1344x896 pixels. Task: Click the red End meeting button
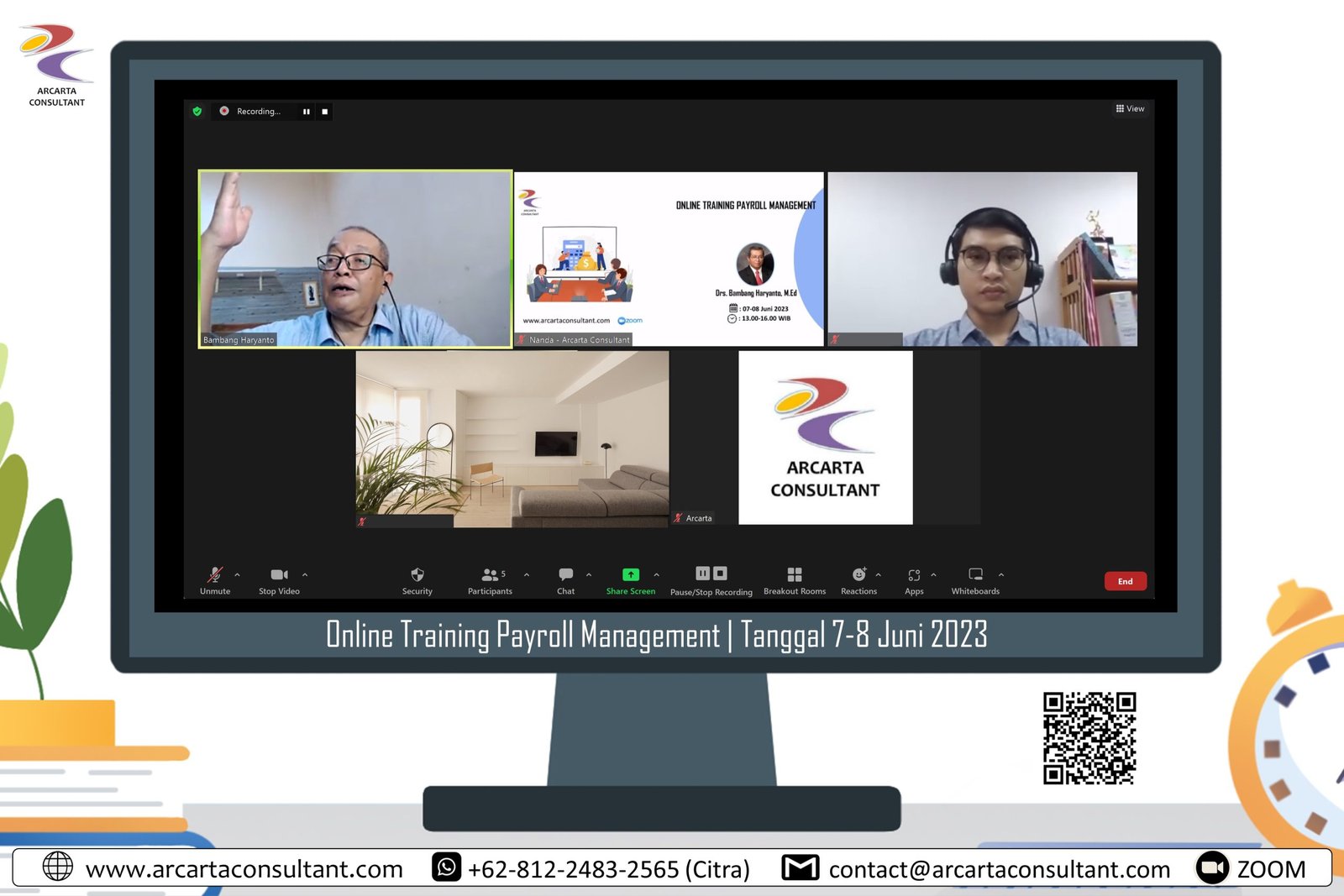[x=1125, y=581]
